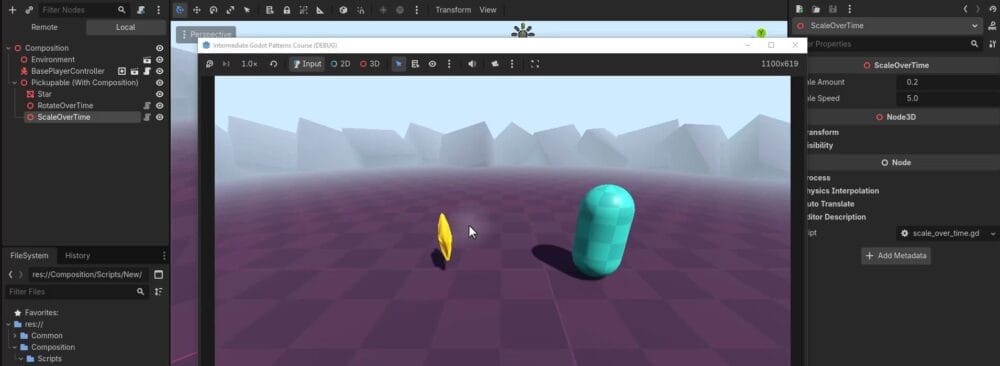
Task: Click the file sort icon beside Filter Files
Action: (159, 291)
